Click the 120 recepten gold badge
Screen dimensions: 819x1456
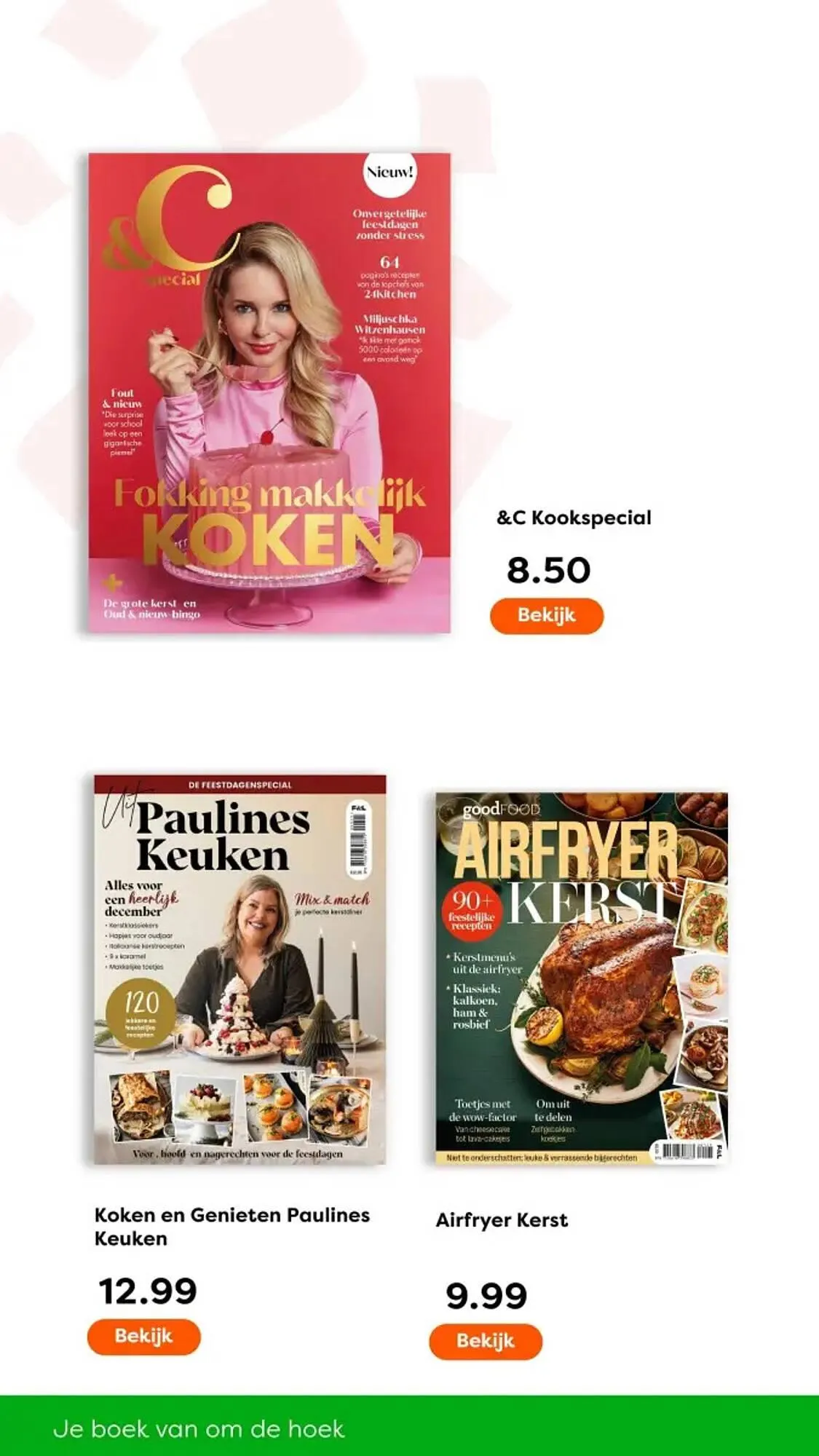141,1012
